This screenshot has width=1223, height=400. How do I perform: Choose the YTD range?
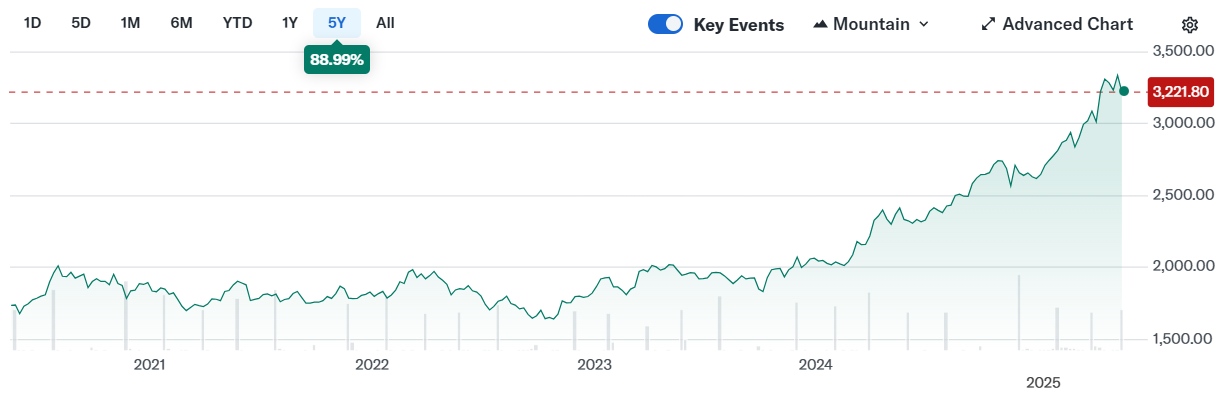click(x=237, y=23)
